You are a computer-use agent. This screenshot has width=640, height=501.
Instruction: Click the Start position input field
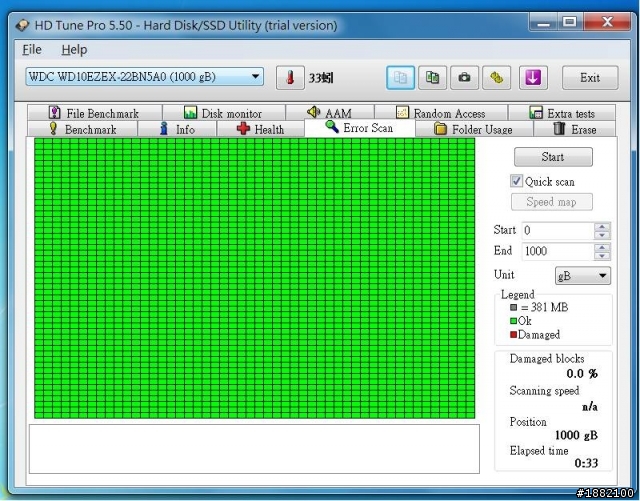pos(558,230)
